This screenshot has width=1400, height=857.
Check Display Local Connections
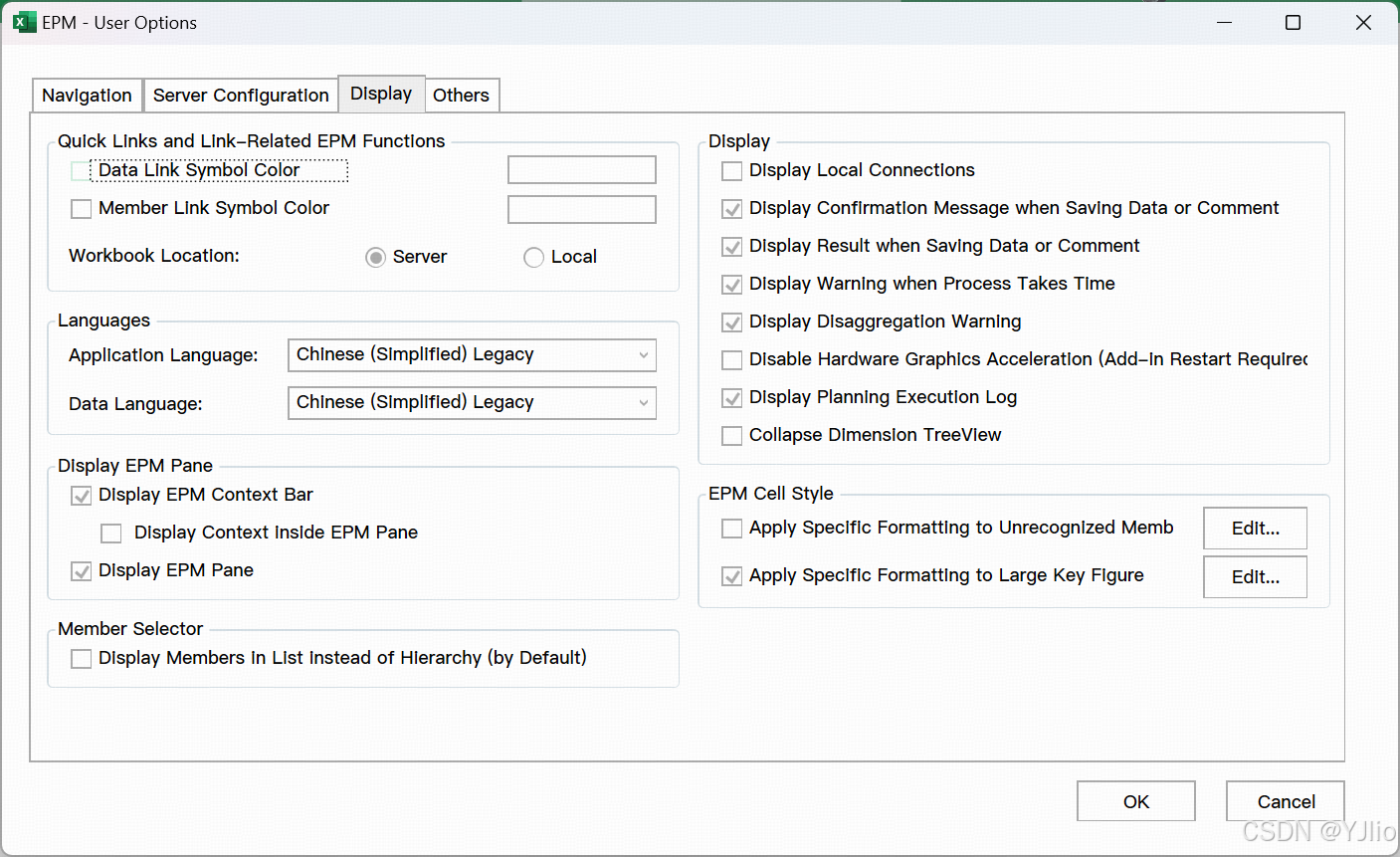[731, 171]
